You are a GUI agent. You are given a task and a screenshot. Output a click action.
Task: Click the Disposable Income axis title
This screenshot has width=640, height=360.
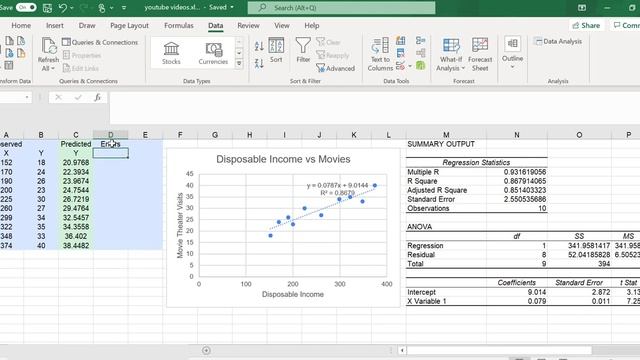[x=293, y=294]
